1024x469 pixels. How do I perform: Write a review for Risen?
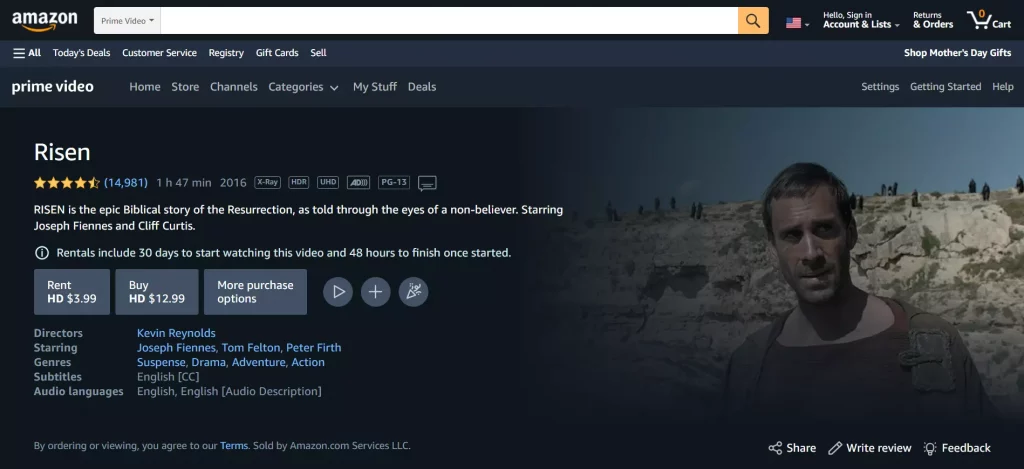(x=870, y=448)
